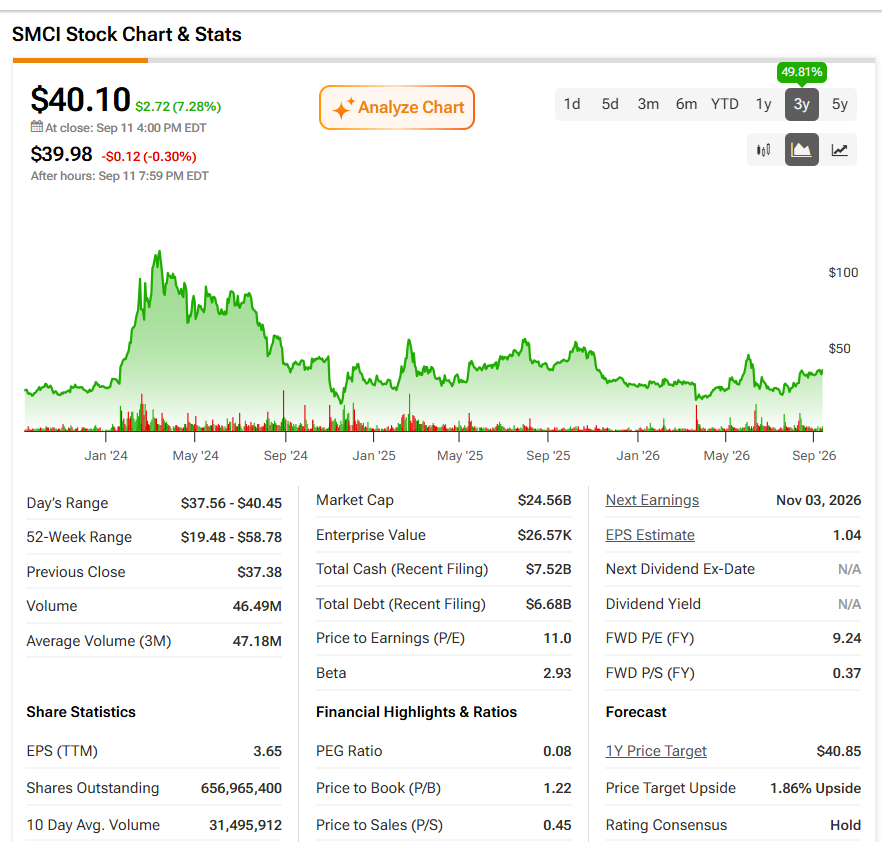Click the Sep '26 axis label

point(814,456)
